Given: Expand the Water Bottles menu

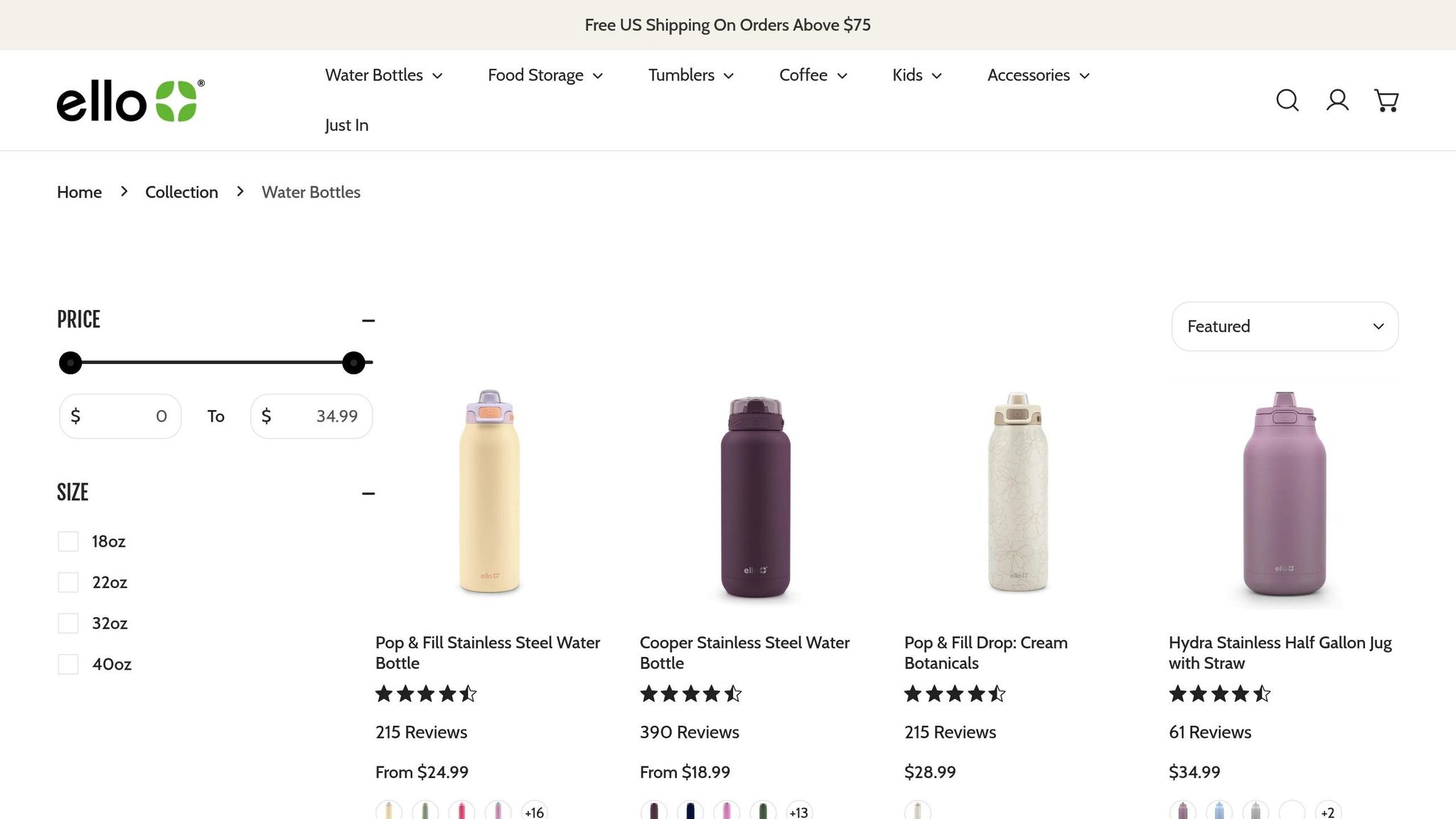Looking at the screenshot, I should (383, 75).
